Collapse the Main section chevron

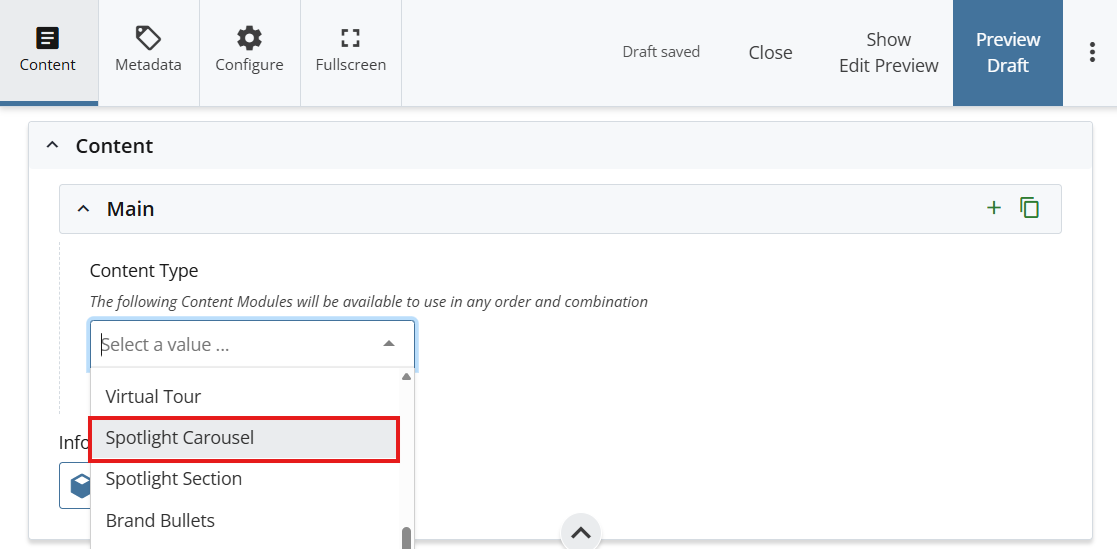point(84,209)
